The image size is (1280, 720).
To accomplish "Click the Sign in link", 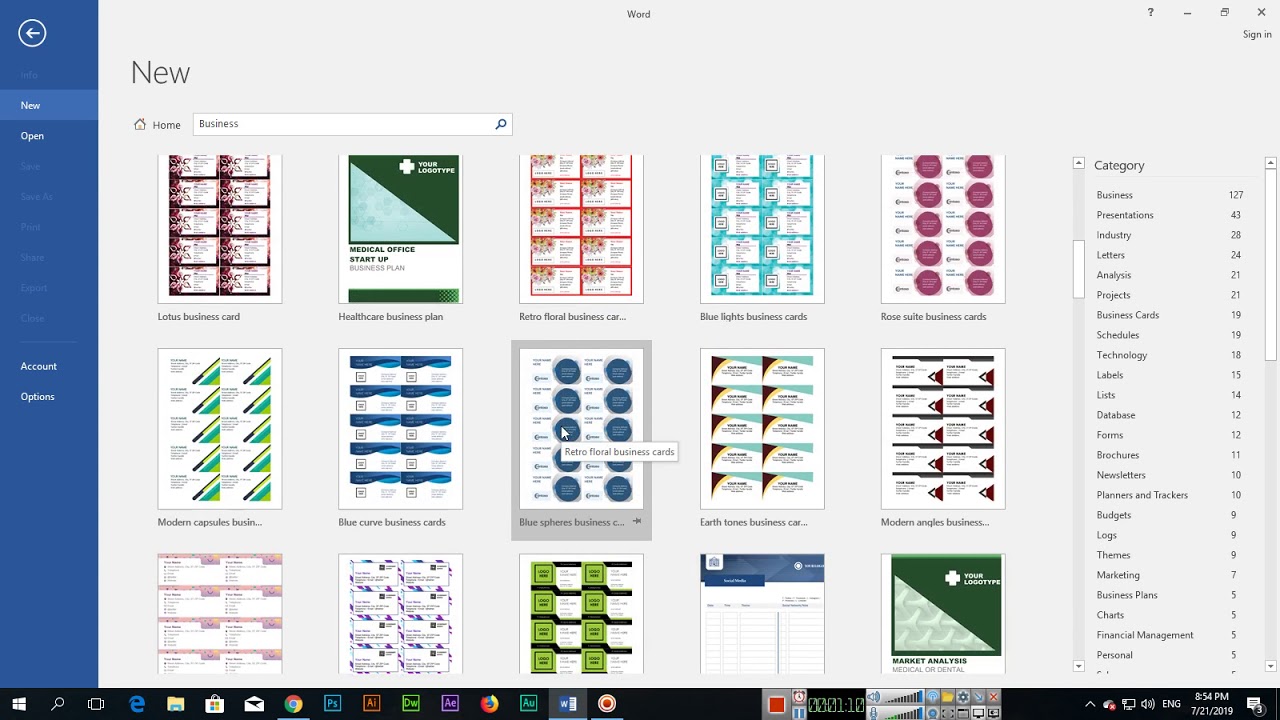I will pos(1257,34).
